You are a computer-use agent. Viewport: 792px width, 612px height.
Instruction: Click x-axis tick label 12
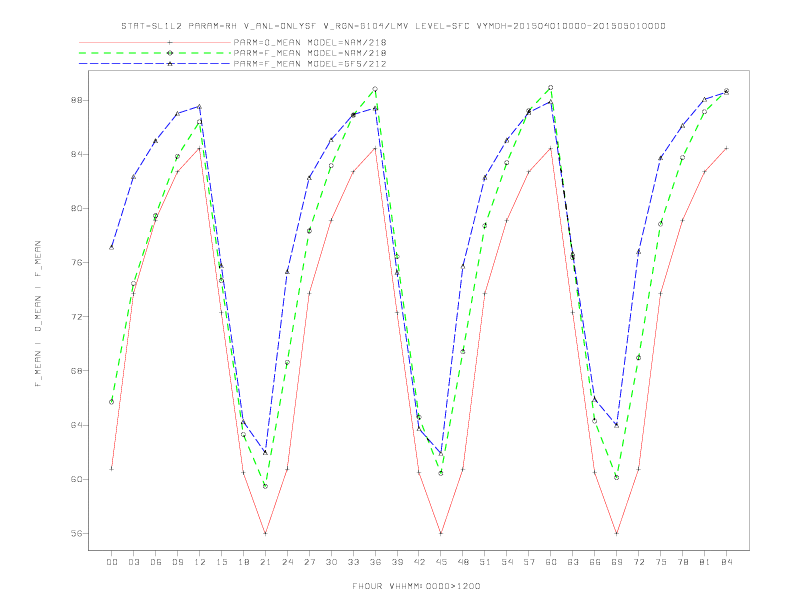point(200,562)
